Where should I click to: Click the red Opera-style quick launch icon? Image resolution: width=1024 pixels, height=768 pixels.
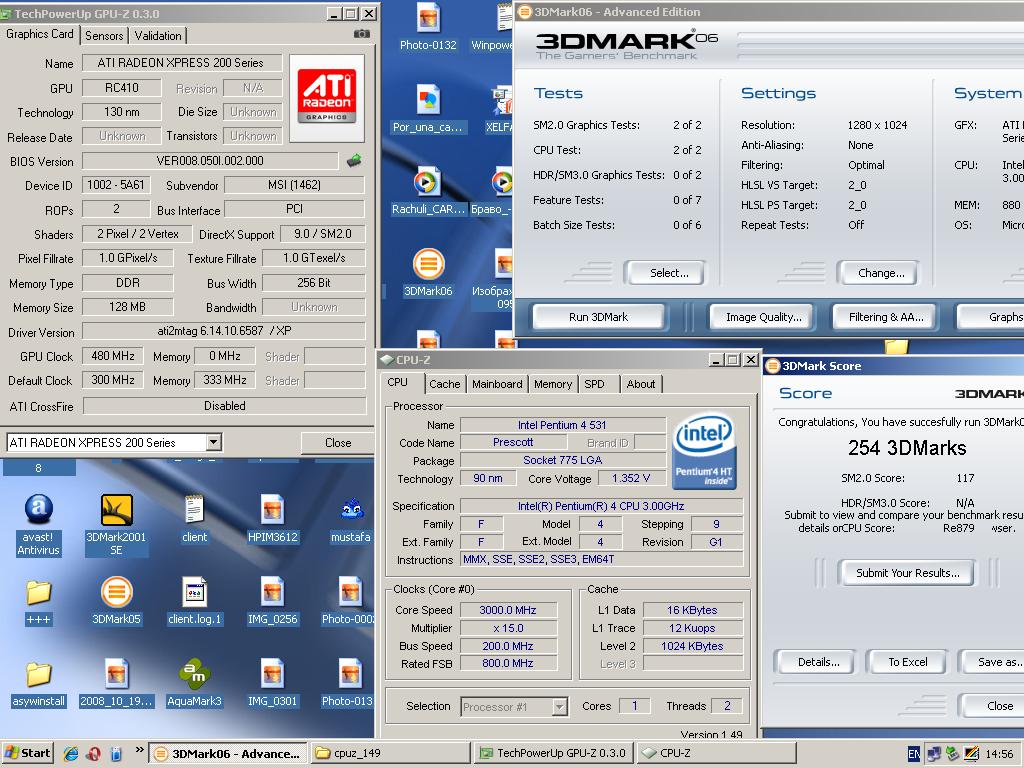[93, 753]
